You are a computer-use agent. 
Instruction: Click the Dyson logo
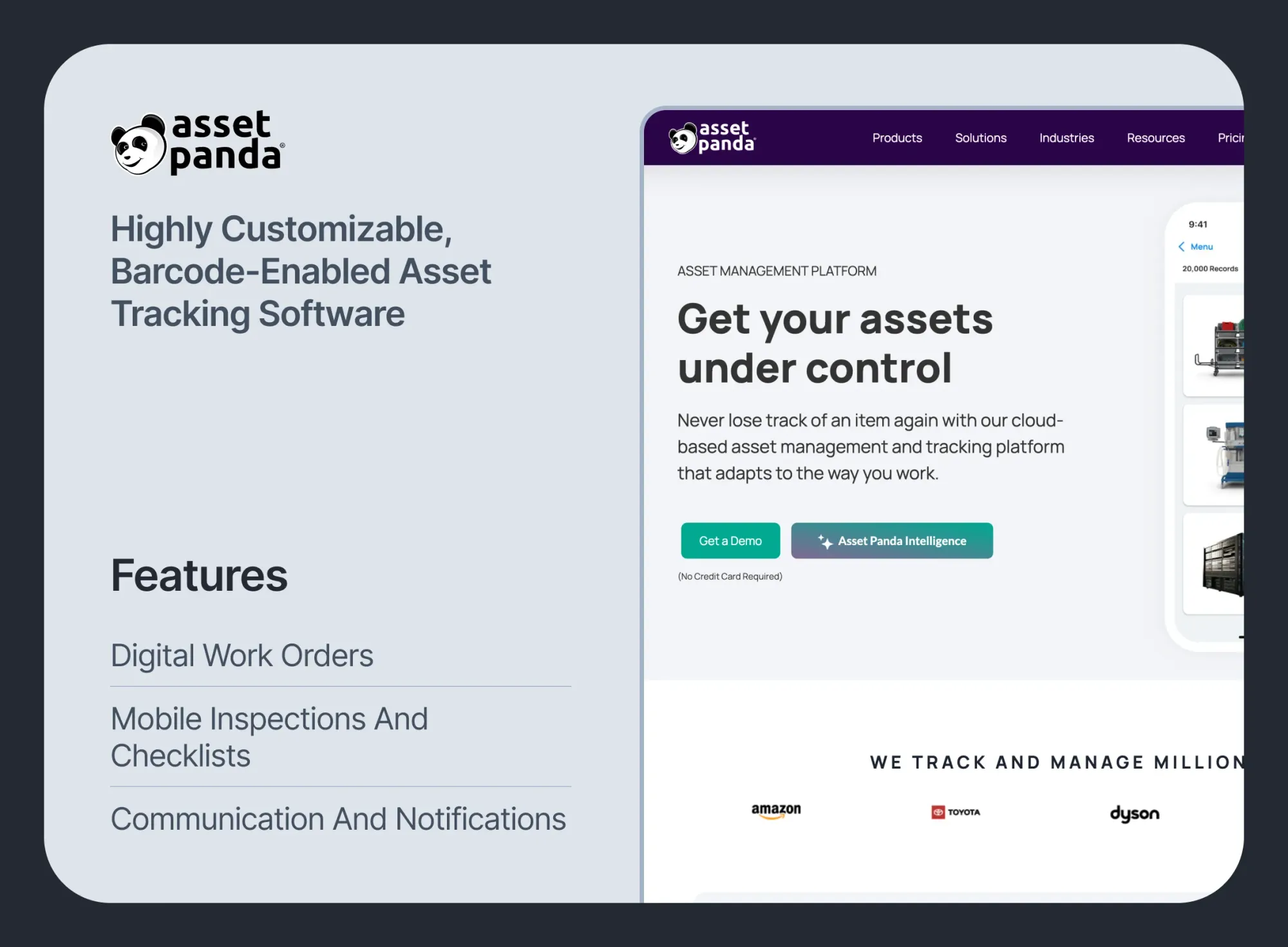click(x=1134, y=814)
